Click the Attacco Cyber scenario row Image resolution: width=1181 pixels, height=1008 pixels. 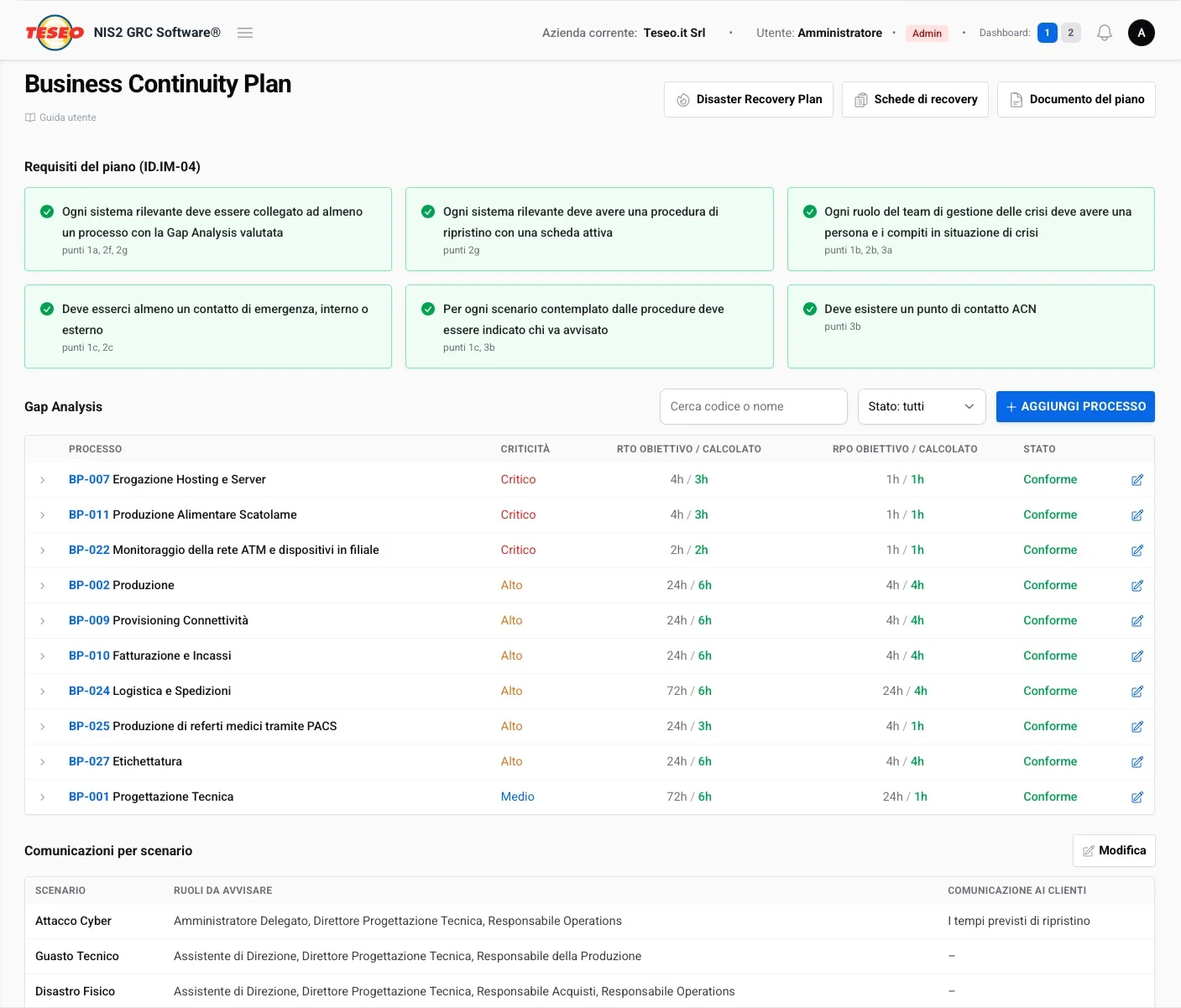pyautogui.click(x=589, y=921)
